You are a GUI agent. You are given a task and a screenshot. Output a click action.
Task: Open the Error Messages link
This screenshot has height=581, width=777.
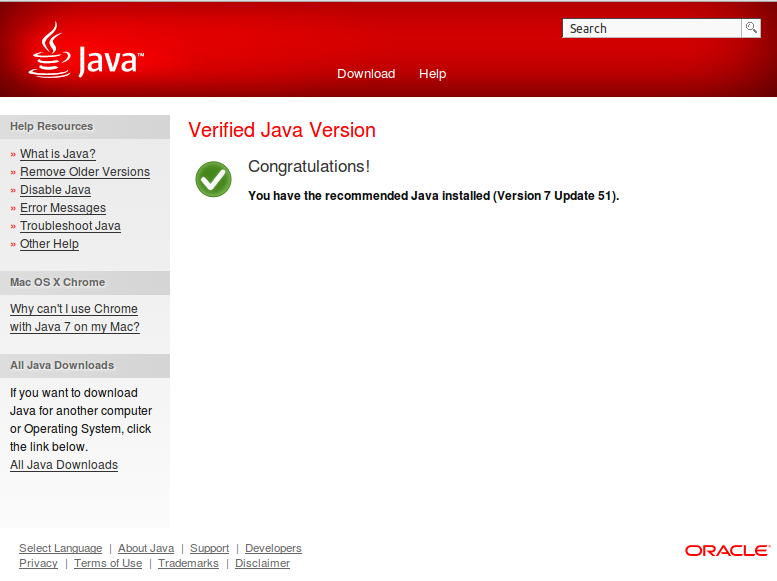coord(63,208)
